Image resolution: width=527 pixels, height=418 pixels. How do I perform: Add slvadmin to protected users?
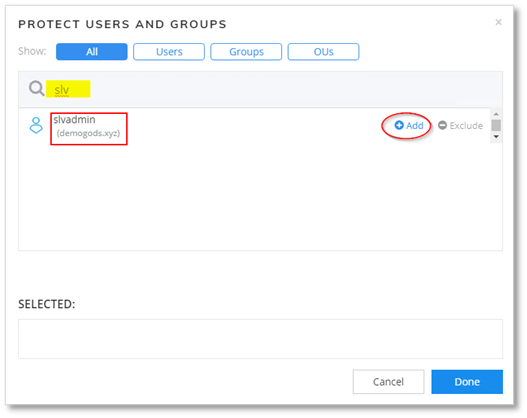[x=409, y=125]
